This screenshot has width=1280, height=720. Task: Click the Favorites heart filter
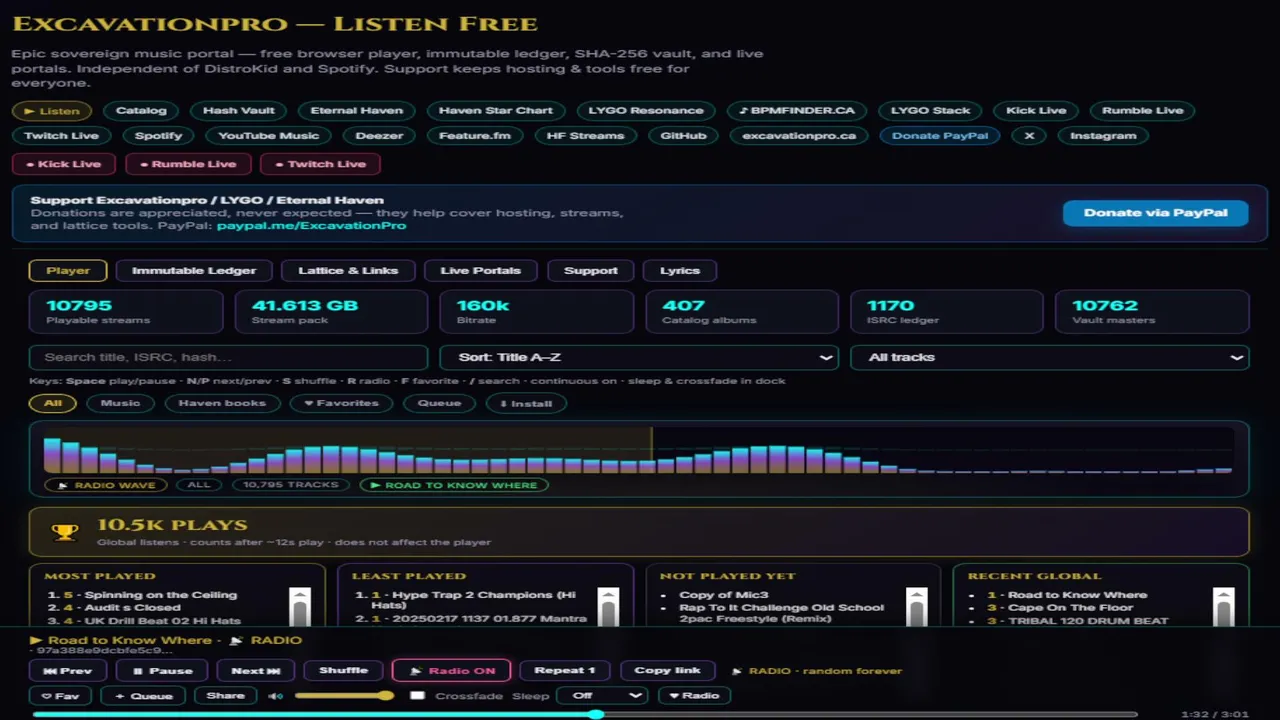tap(340, 403)
